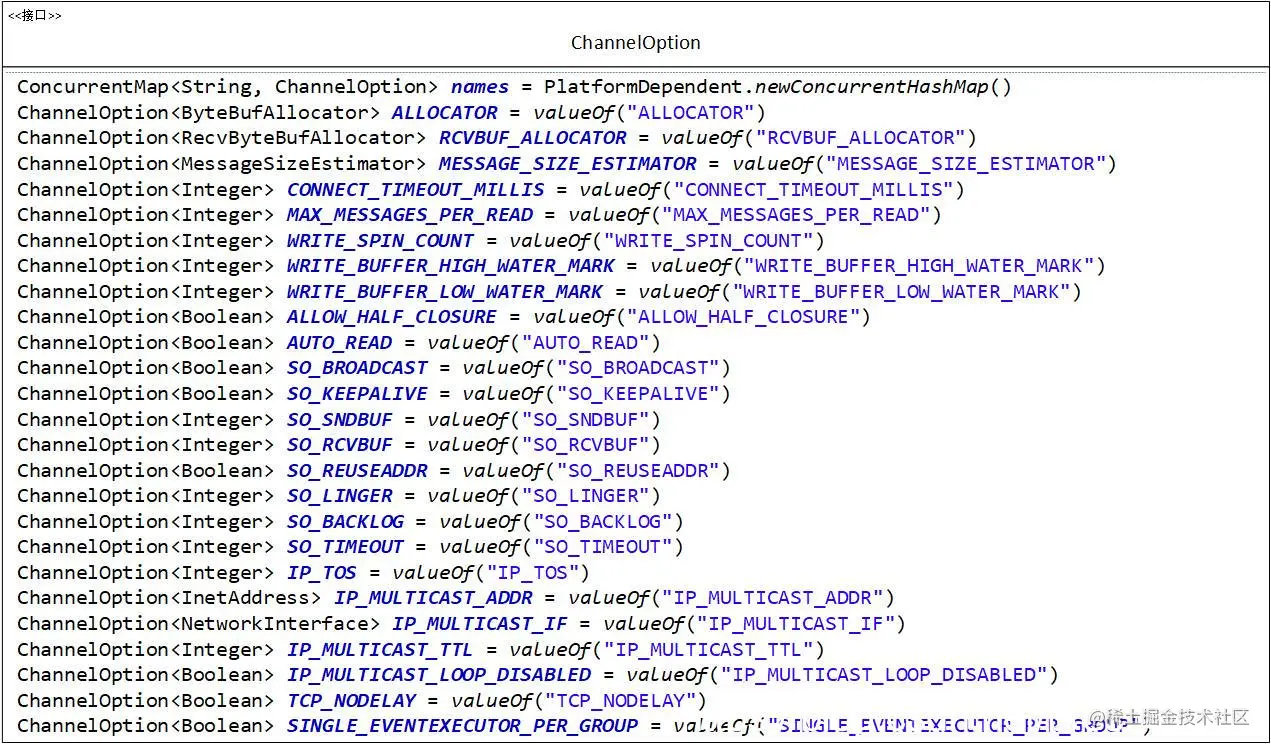Click the ChannelOption<NetworkInterface> type text

tap(198, 623)
